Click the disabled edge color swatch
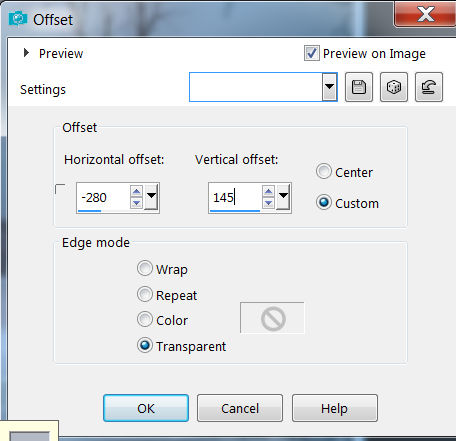Image resolution: width=456 pixels, height=441 pixels. click(x=272, y=318)
